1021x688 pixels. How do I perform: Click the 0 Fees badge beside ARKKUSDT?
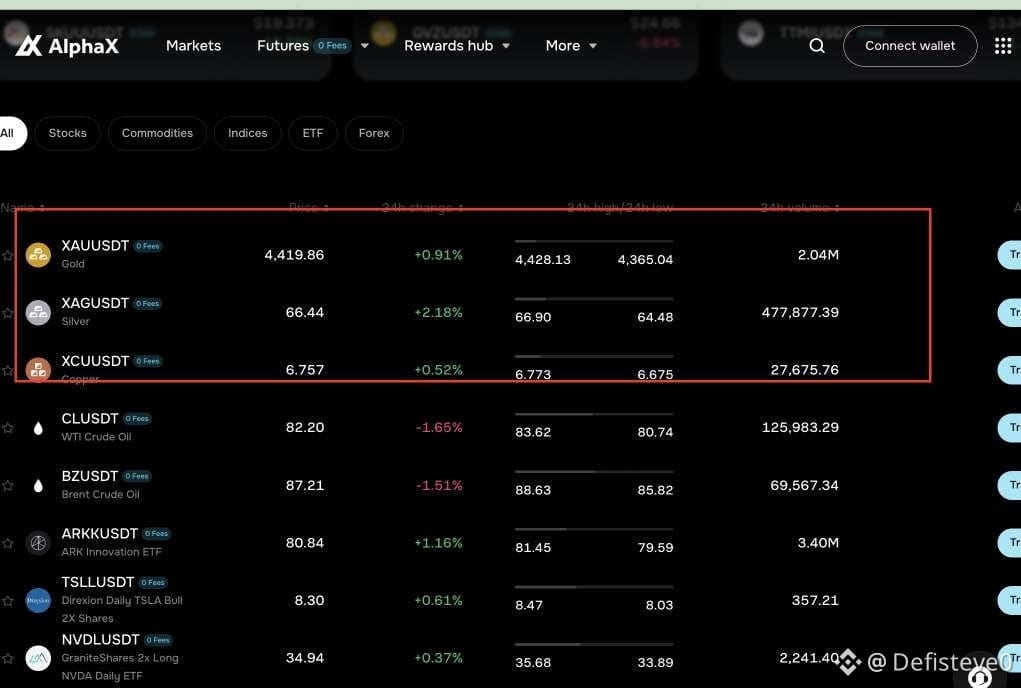pos(156,534)
